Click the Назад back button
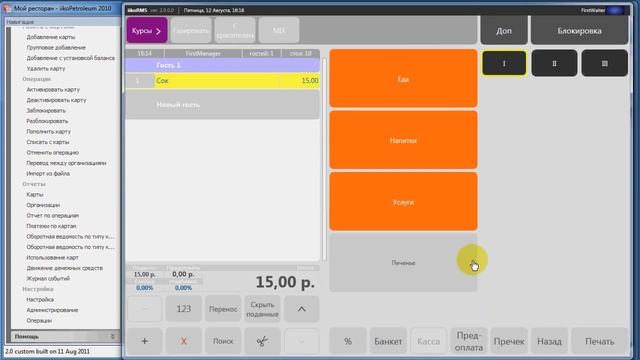This screenshot has height=360, width=640. pyautogui.click(x=549, y=341)
